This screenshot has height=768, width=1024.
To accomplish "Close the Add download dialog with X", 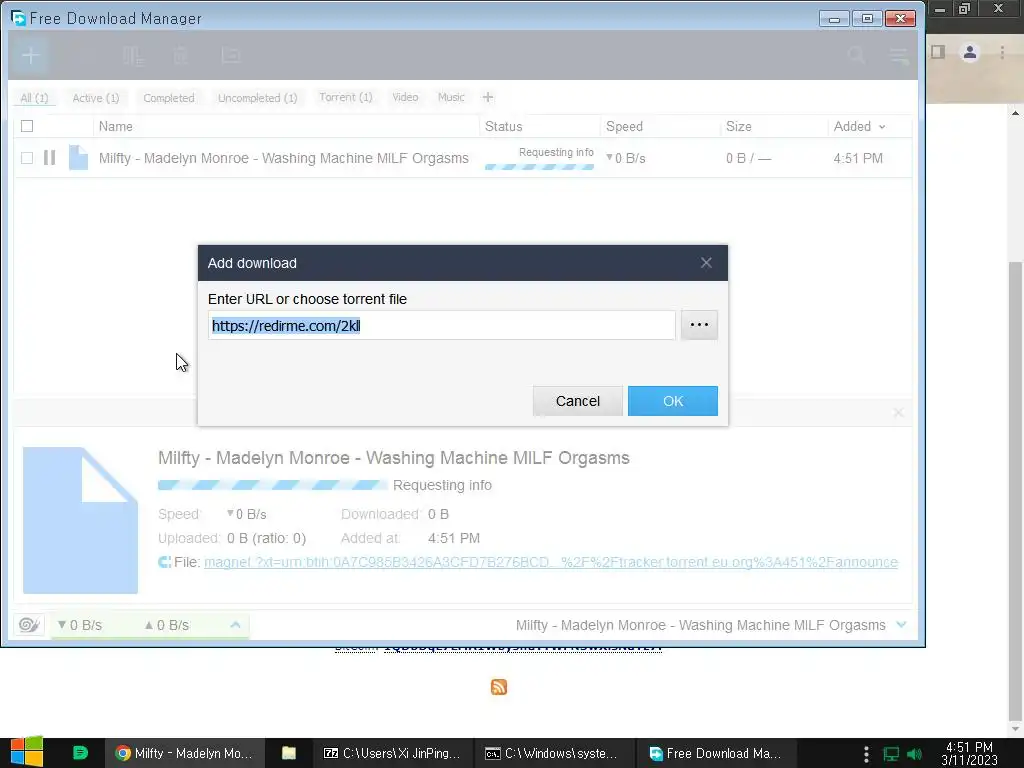I will pos(706,263).
